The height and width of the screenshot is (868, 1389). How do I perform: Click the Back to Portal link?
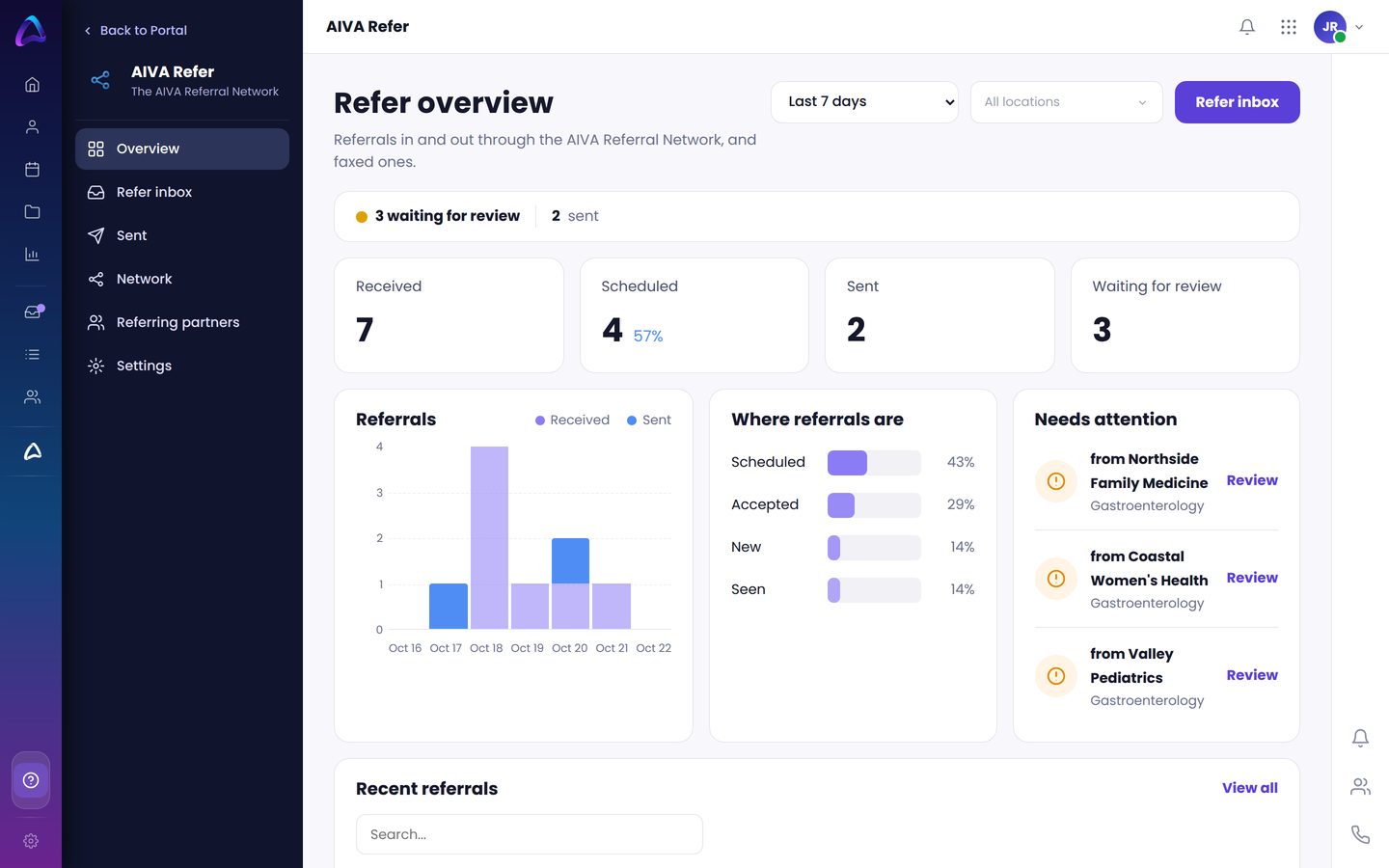(x=135, y=30)
